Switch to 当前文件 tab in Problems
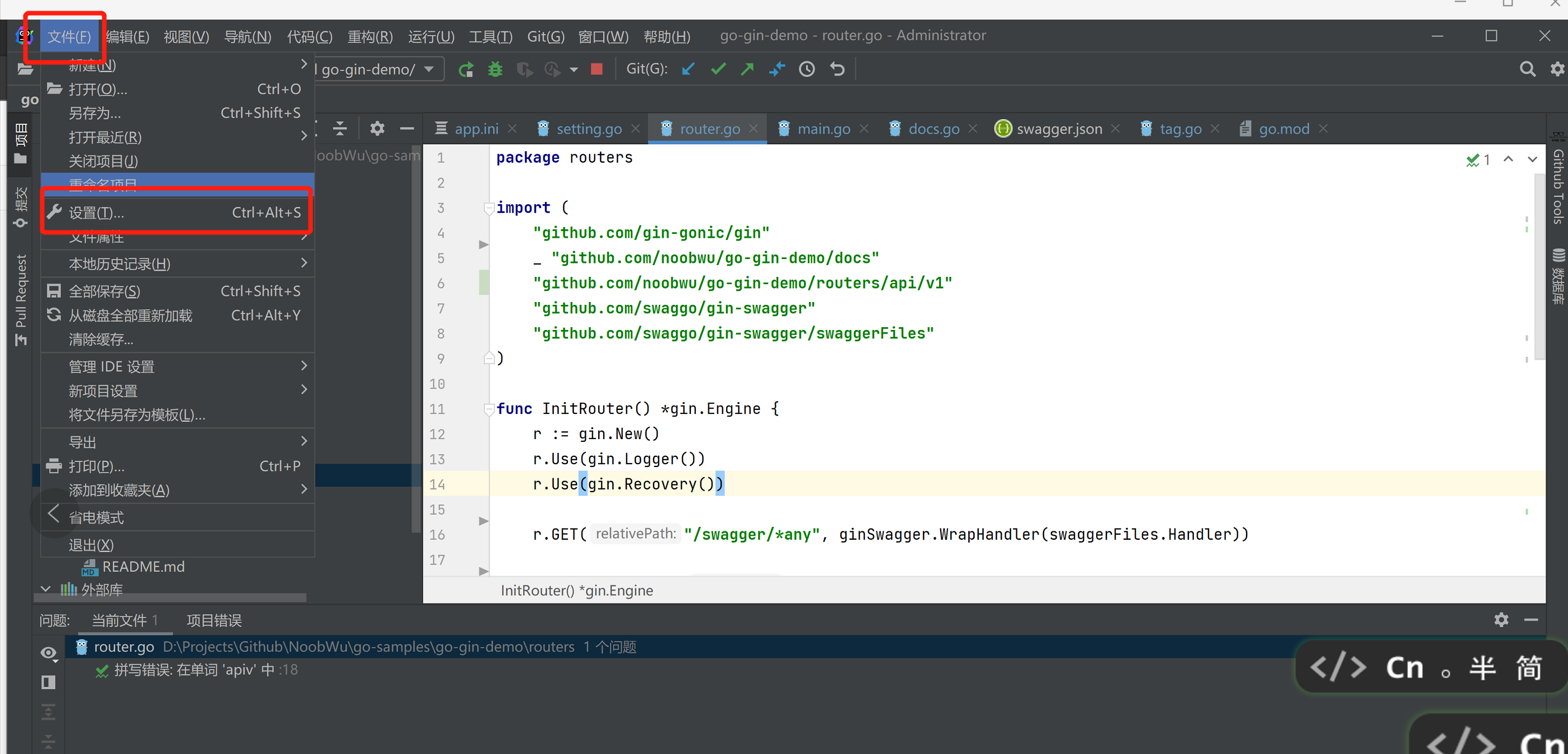The width and height of the screenshot is (1568, 754). pyautogui.click(x=124, y=621)
